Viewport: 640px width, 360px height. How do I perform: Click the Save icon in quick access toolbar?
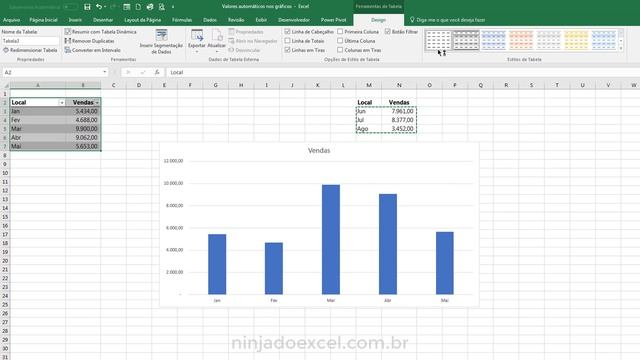click(x=87, y=7)
